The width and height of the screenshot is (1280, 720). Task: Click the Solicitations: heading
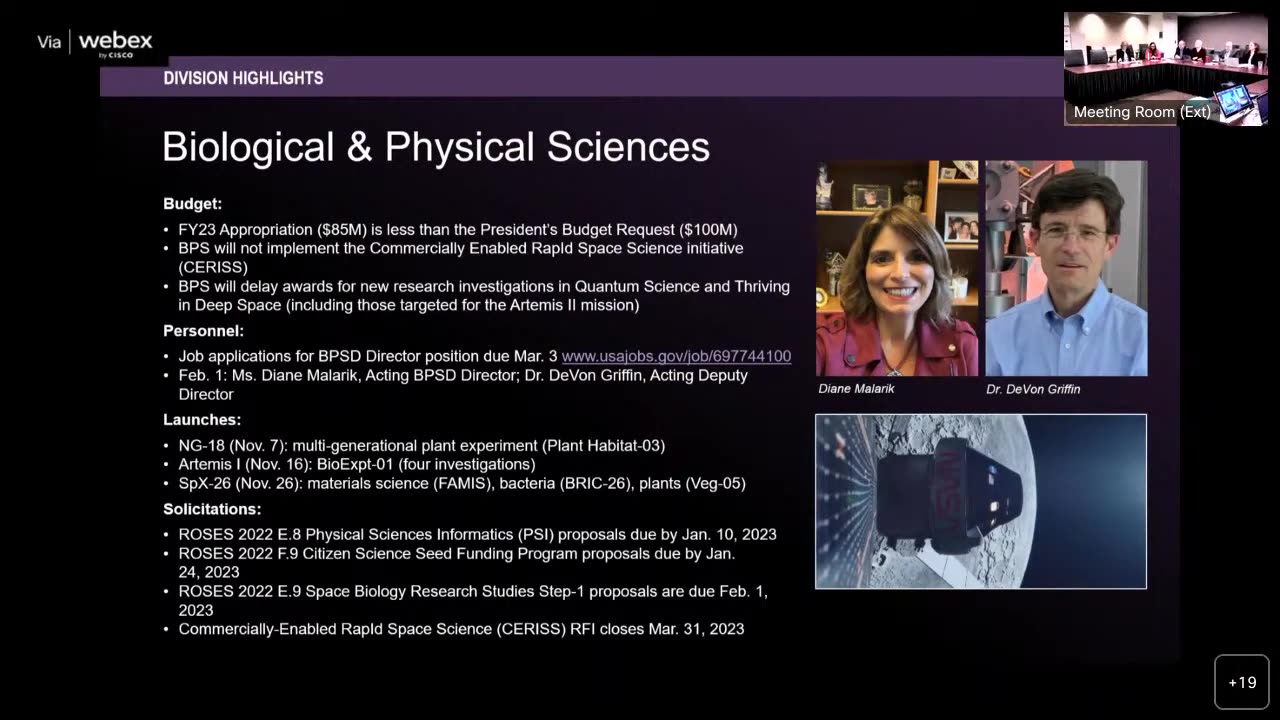[x=212, y=509]
